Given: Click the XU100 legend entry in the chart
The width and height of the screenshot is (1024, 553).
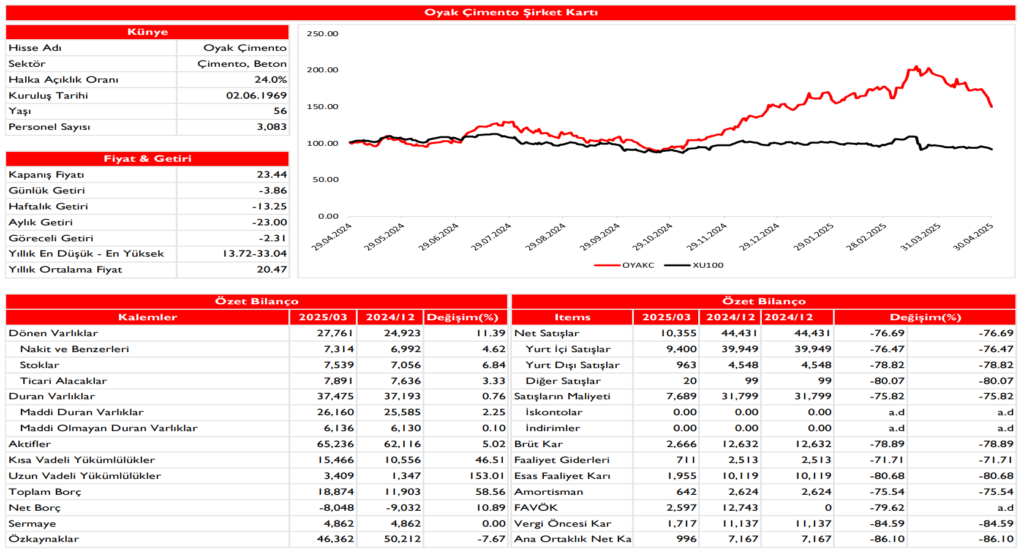Looking at the screenshot, I should point(694,265).
